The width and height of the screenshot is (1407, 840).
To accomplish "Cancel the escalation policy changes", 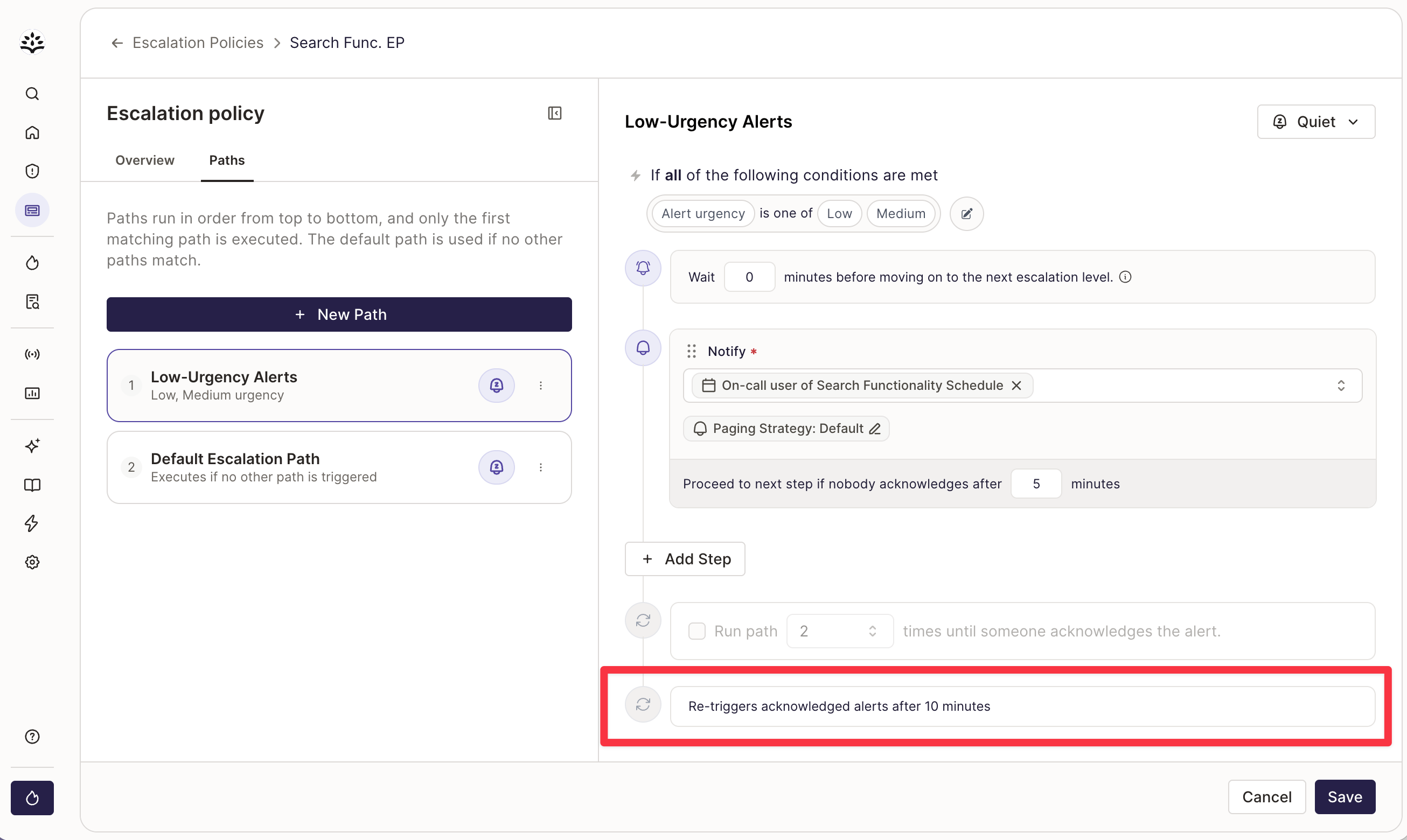I will click(1267, 797).
